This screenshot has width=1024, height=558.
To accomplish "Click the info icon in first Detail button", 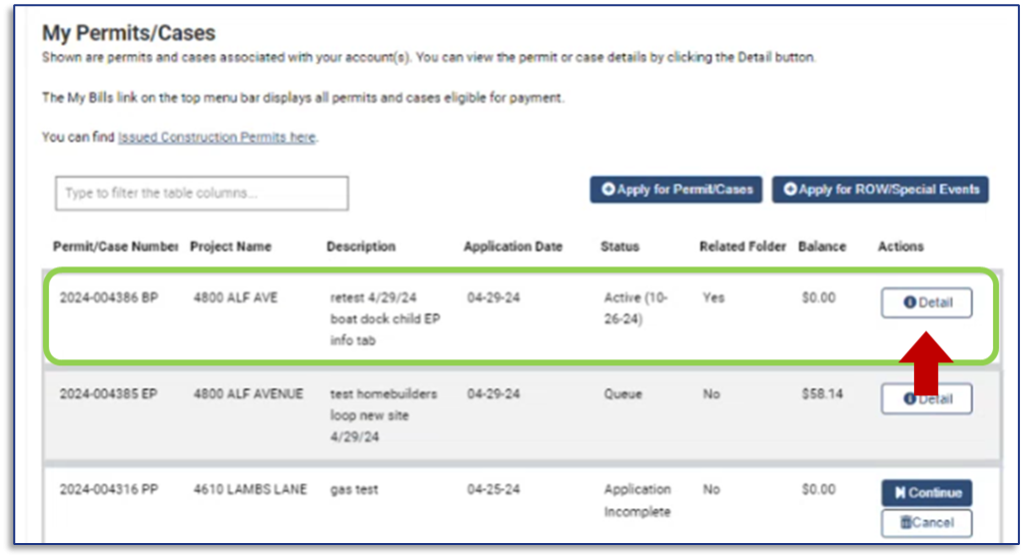I will tap(909, 303).
